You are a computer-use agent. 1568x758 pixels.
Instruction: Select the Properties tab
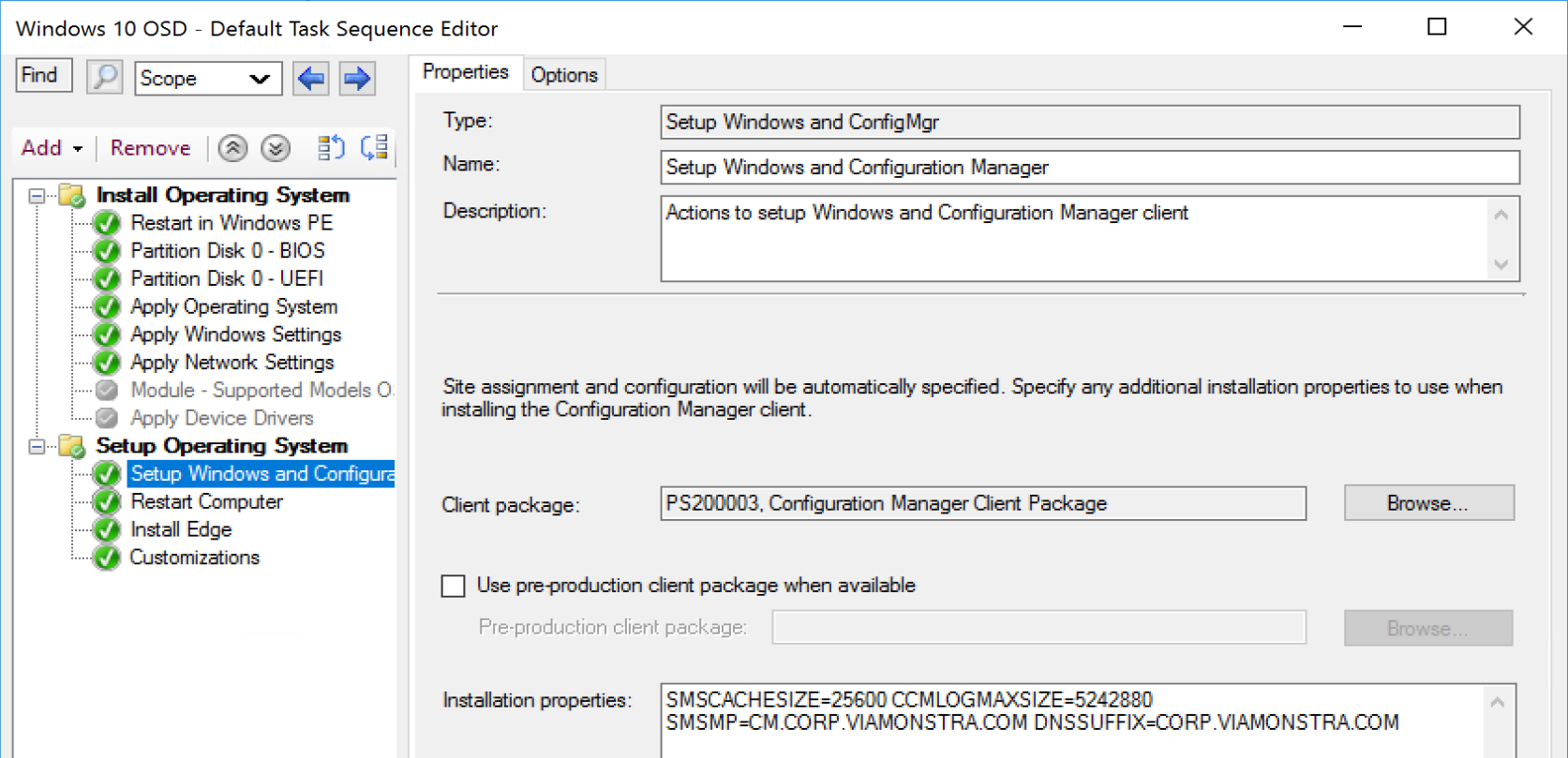pyautogui.click(x=465, y=72)
